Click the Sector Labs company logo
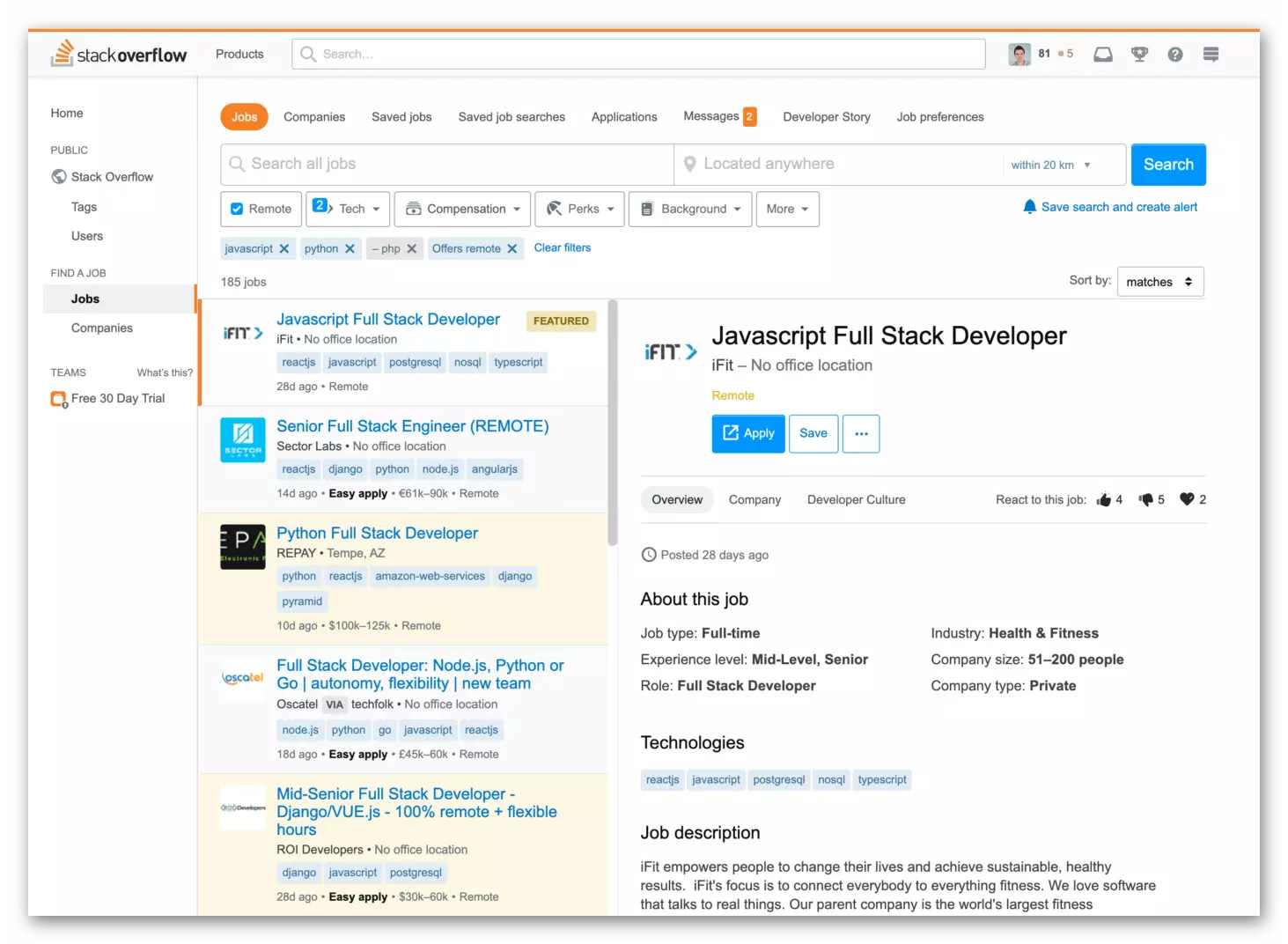This screenshot has width=1288, height=944. coord(243,439)
